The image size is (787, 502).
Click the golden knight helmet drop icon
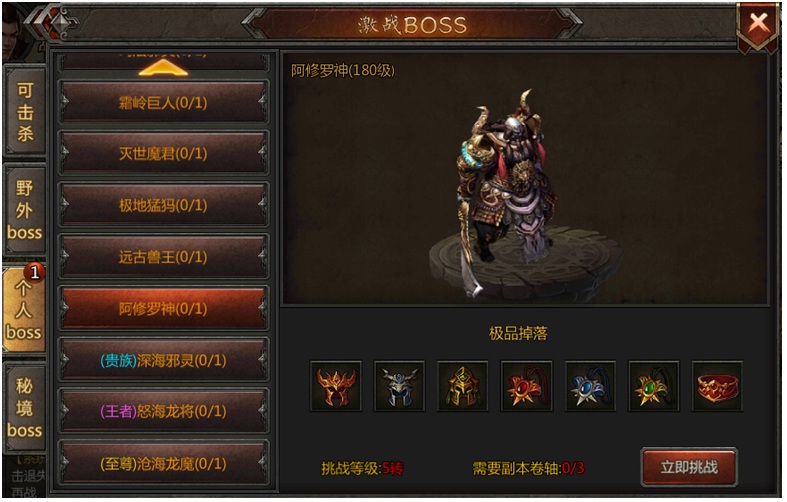tap(463, 386)
